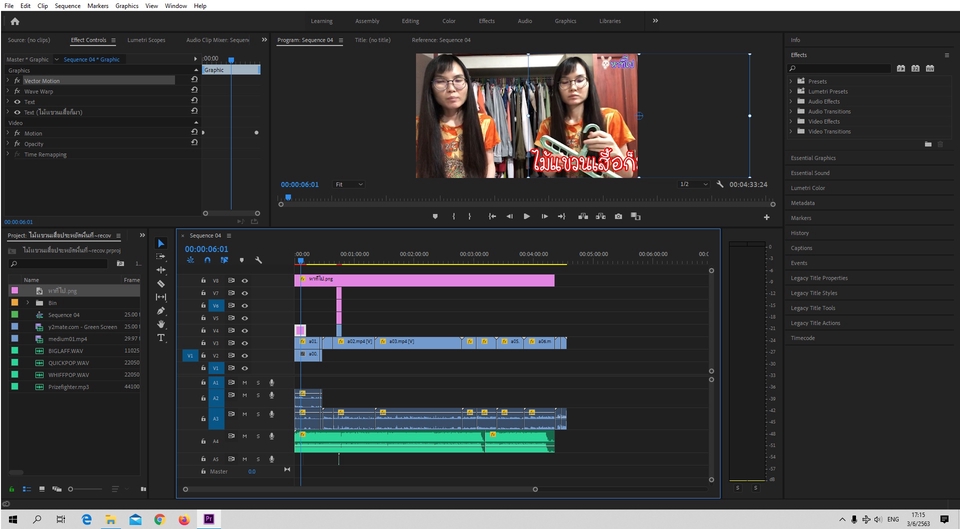
Task: Click the Effects panel search field
Action: (x=839, y=69)
